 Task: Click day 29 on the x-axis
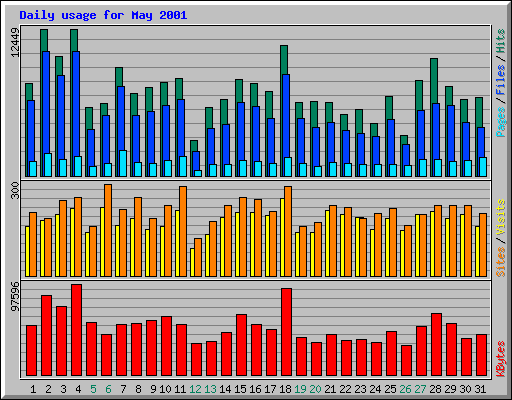(x=450, y=389)
